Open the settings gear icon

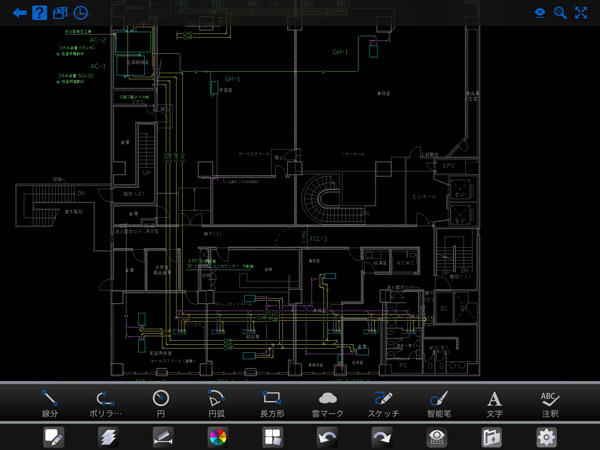click(546, 437)
